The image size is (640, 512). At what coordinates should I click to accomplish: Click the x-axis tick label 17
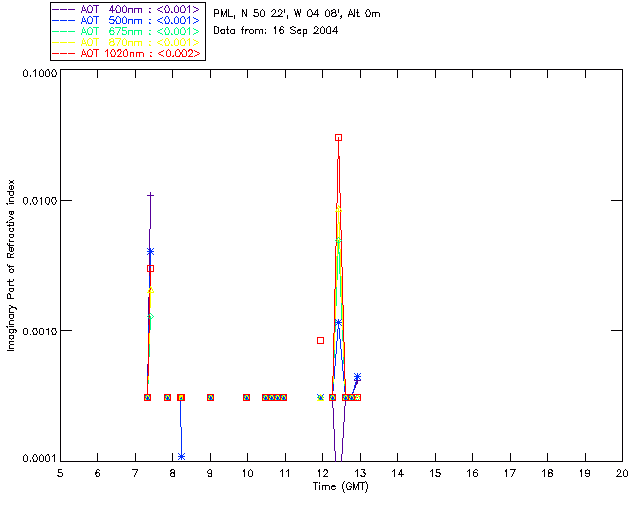click(x=510, y=473)
